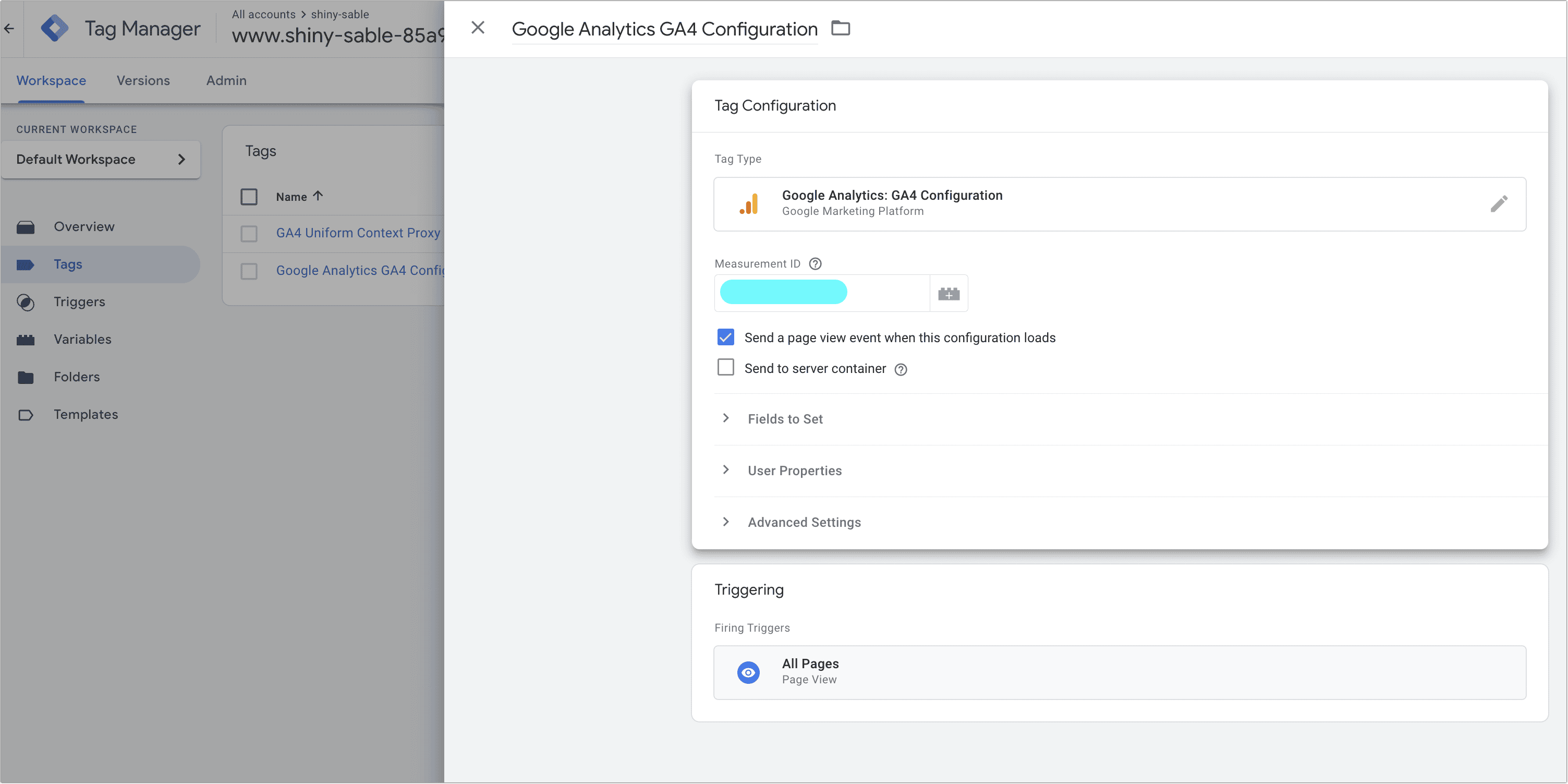The width and height of the screenshot is (1568, 784).
Task: Click the Tag Manager logo icon
Action: pyautogui.click(x=55, y=29)
